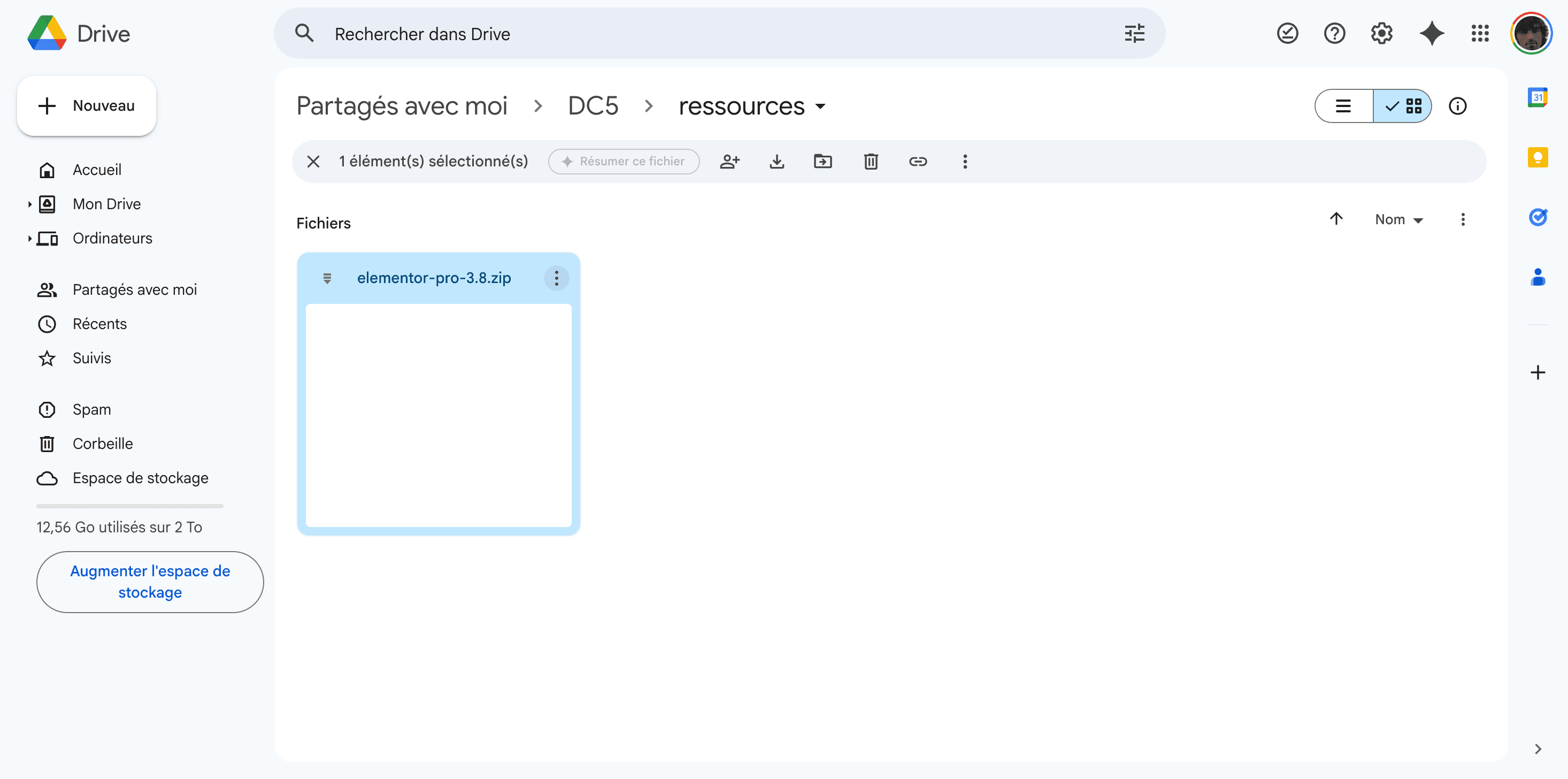Select the grid view layout

(1402, 106)
